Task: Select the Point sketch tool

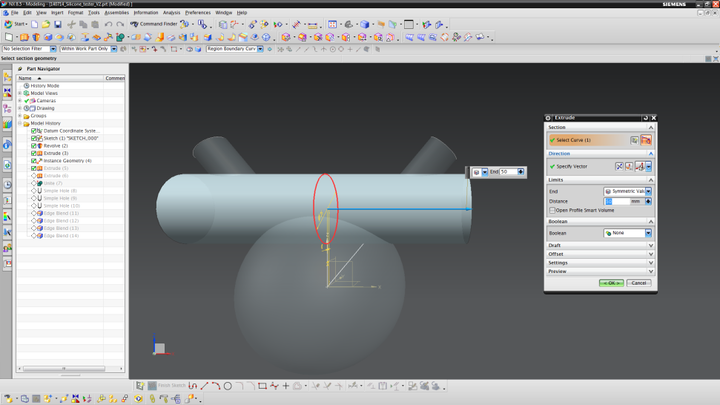Action: [x=286, y=386]
